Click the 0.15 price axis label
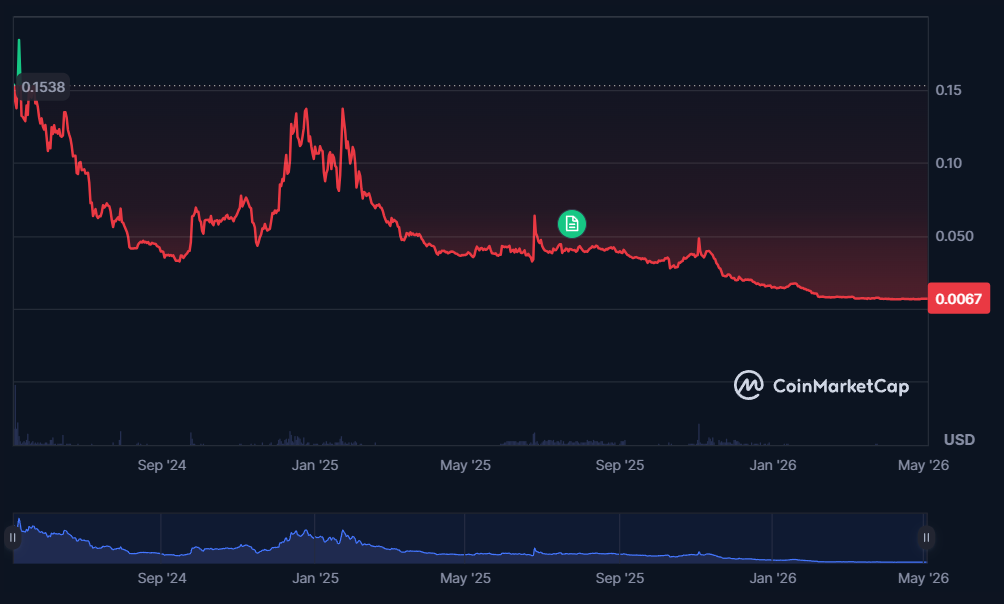 (948, 90)
